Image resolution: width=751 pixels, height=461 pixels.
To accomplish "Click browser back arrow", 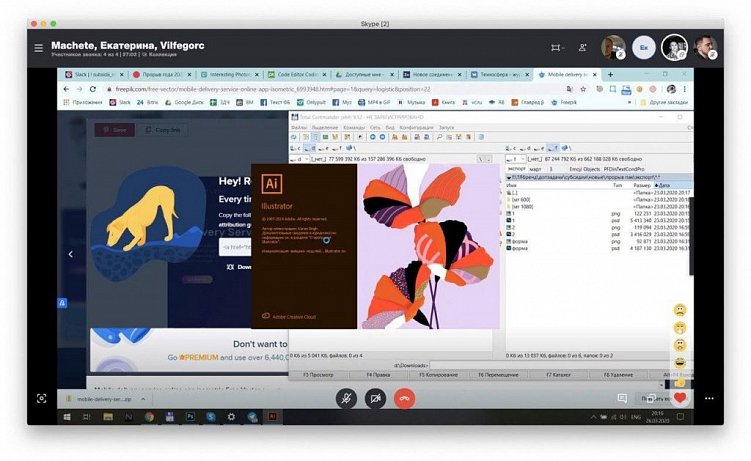I will [x=67, y=89].
